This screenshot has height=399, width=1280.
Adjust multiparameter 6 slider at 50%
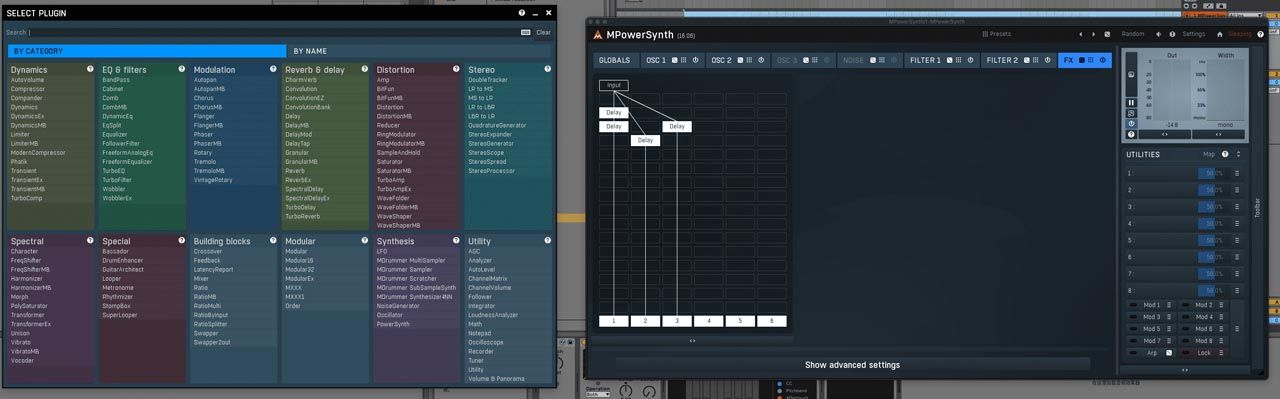tap(1214, 256)
